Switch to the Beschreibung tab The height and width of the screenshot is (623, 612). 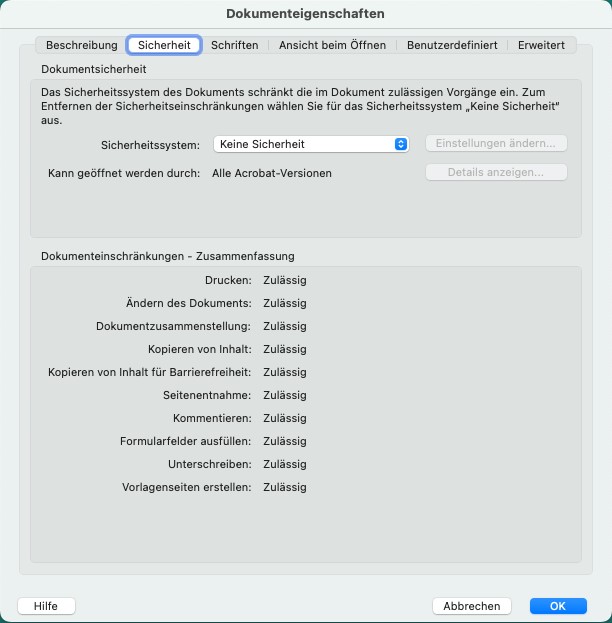(82, 45)
